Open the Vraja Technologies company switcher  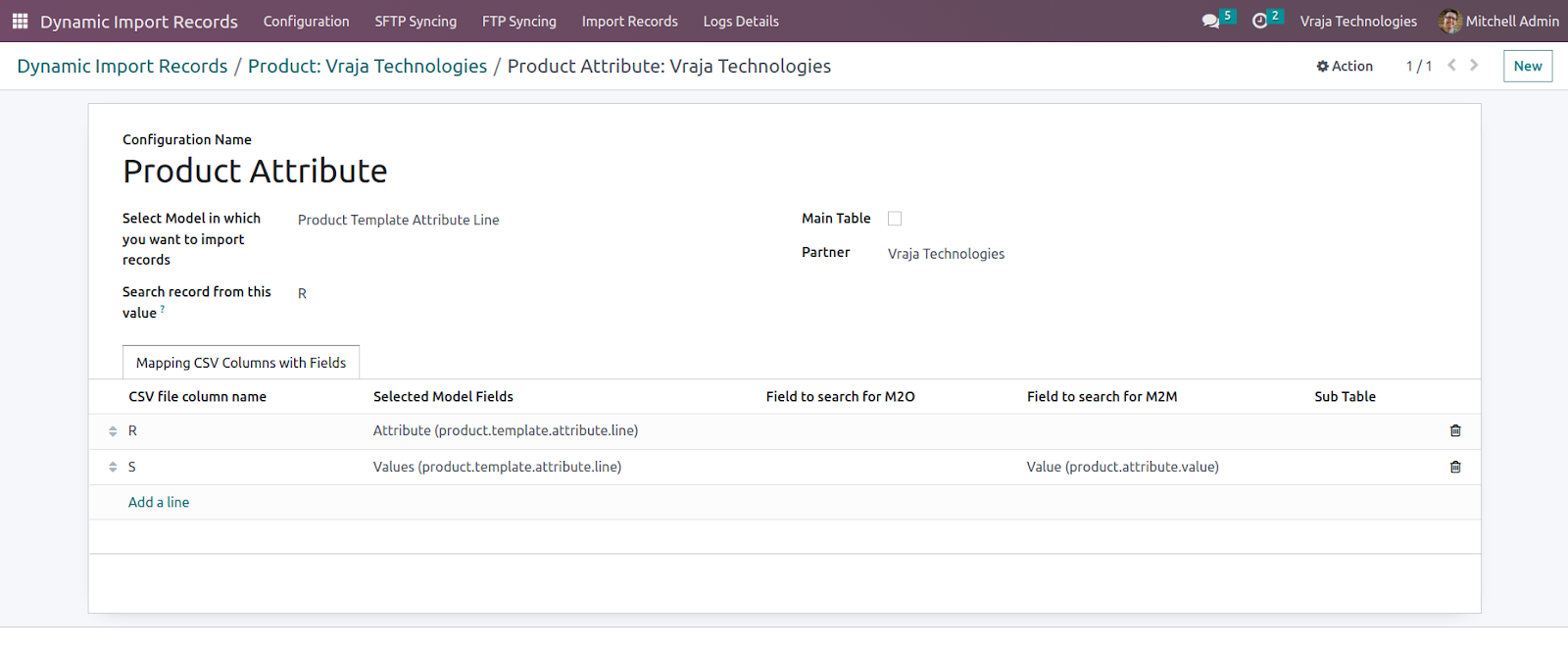(x=1358, y=21)
